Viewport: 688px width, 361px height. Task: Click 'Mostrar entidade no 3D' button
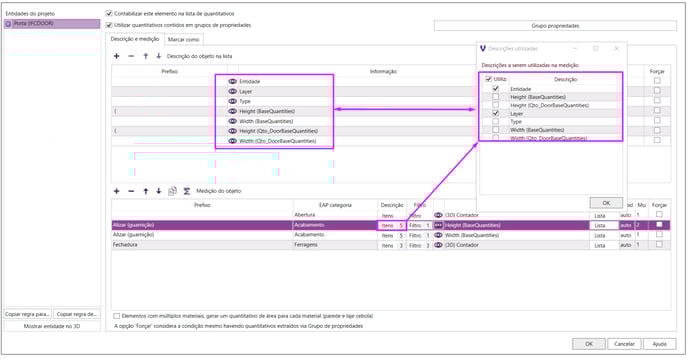point(52,326)
